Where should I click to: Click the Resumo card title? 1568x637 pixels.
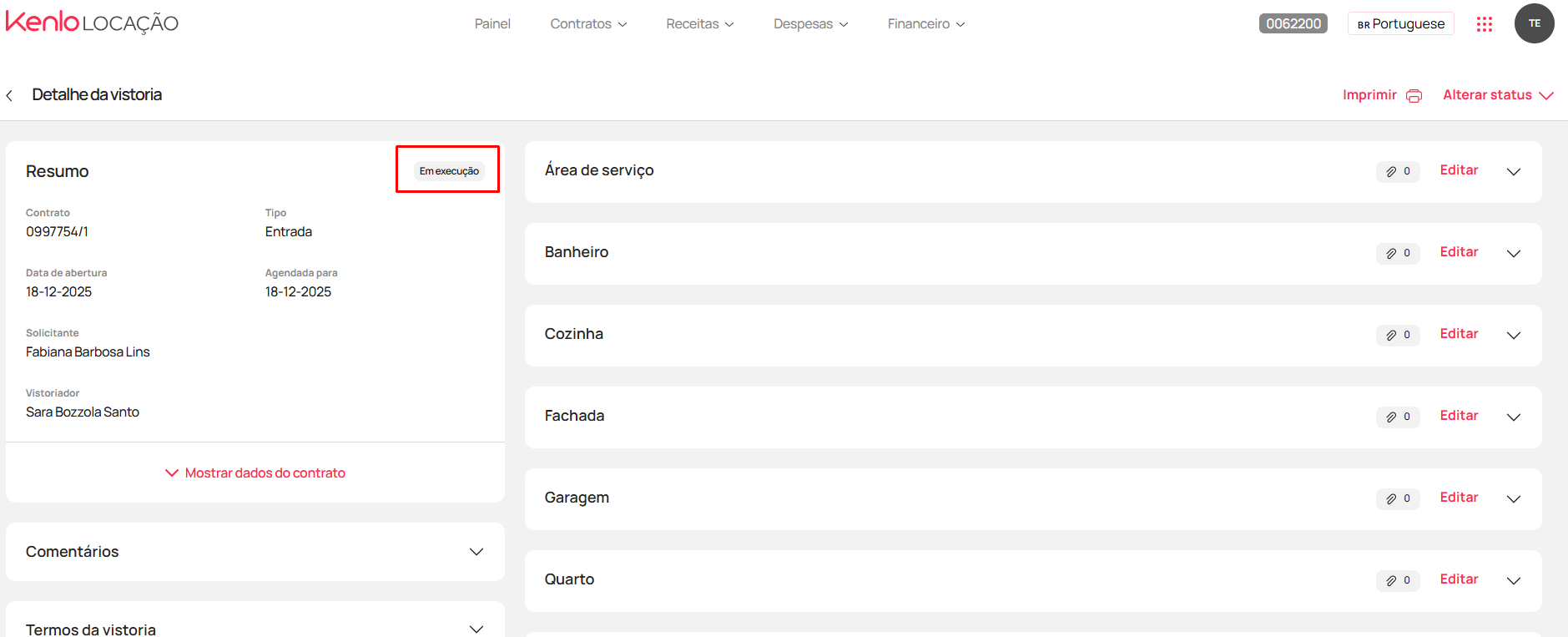(57, 171)
